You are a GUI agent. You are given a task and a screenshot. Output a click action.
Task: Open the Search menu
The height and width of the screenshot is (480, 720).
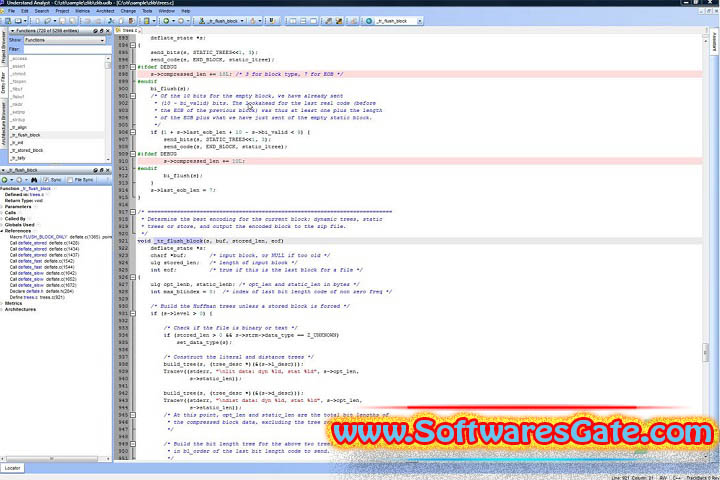(42, 11)
